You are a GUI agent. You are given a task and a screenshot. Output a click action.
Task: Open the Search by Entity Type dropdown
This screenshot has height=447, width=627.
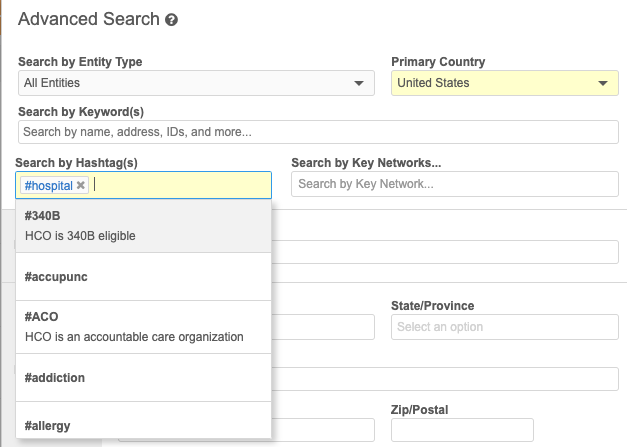tap(195, 83)
